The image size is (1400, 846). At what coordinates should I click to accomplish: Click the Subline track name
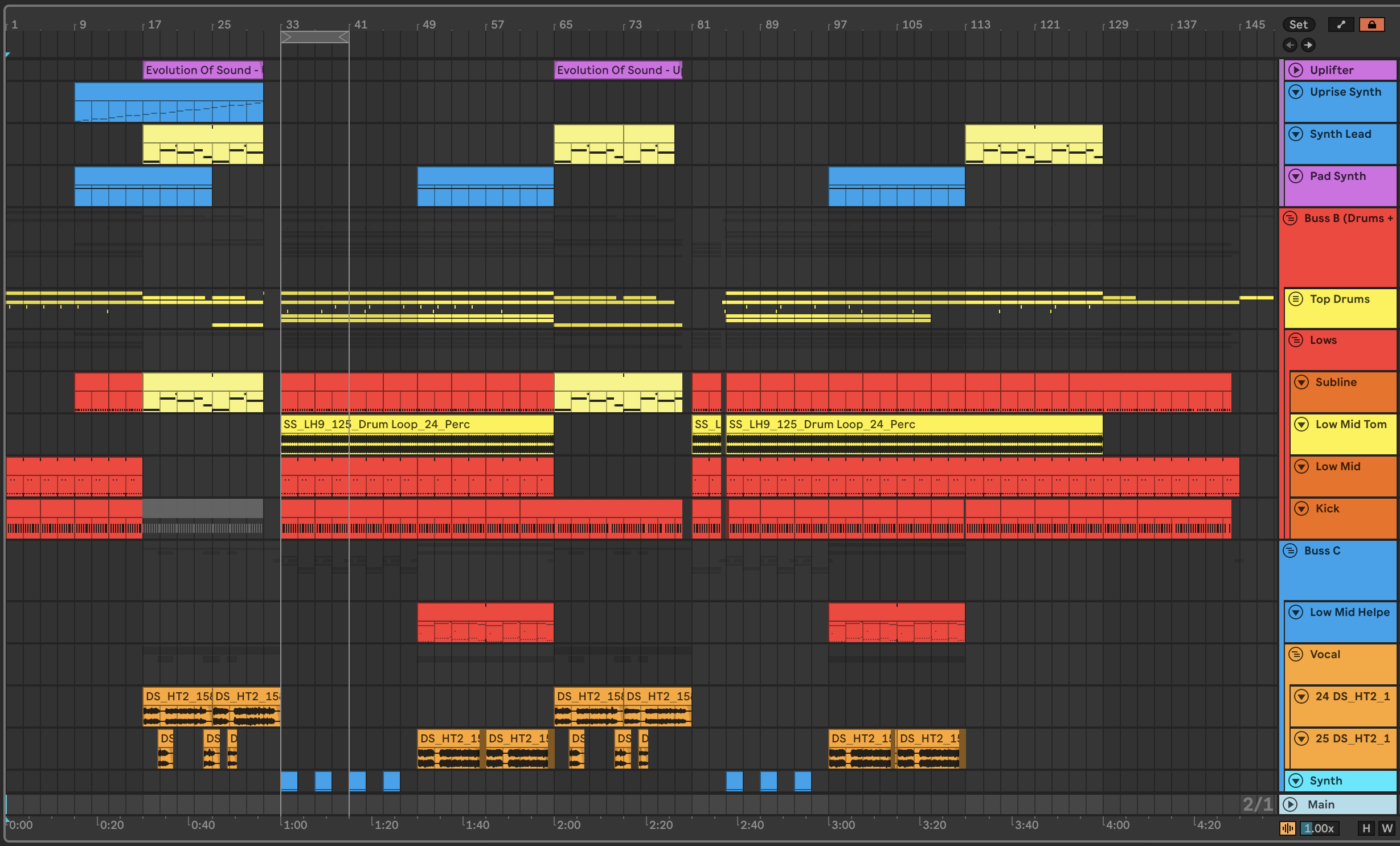tap(1336, 382)
